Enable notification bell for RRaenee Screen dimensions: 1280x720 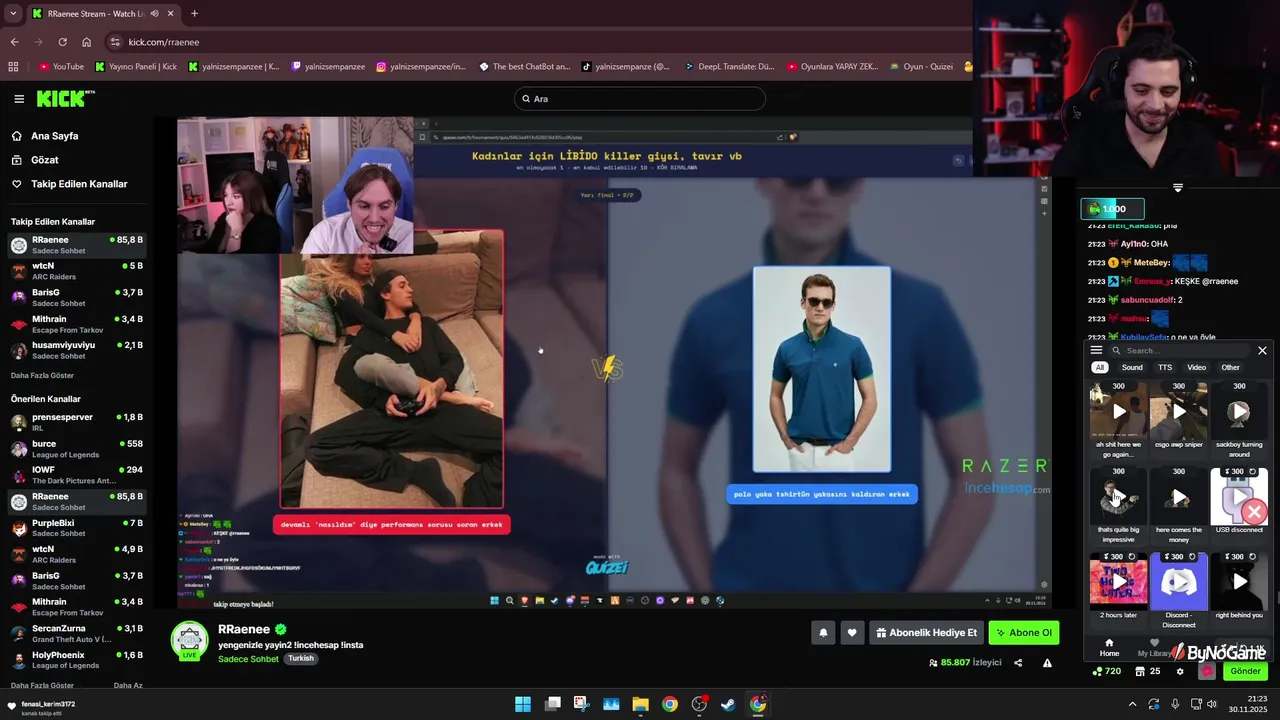[823, 633]
